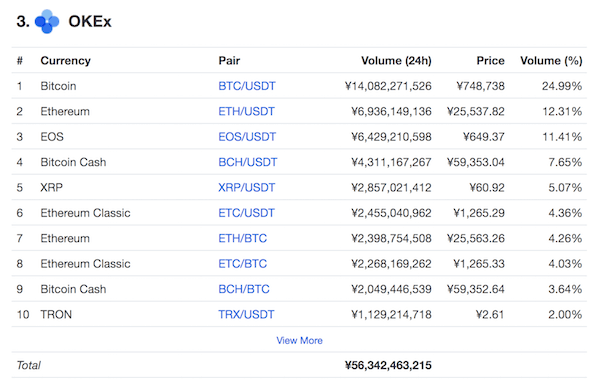The image size is (600, 387).
Task: Open the XRP/USDT pair link
Action: 246,188
